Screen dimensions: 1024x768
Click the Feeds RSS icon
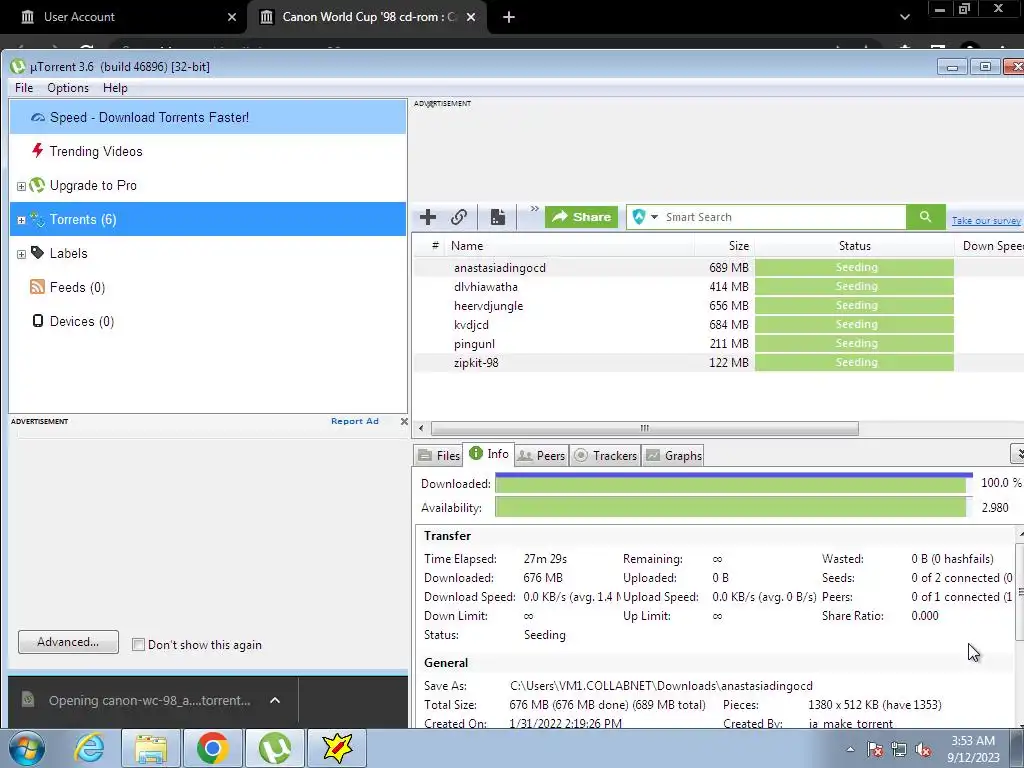click(x=37, y=287)
